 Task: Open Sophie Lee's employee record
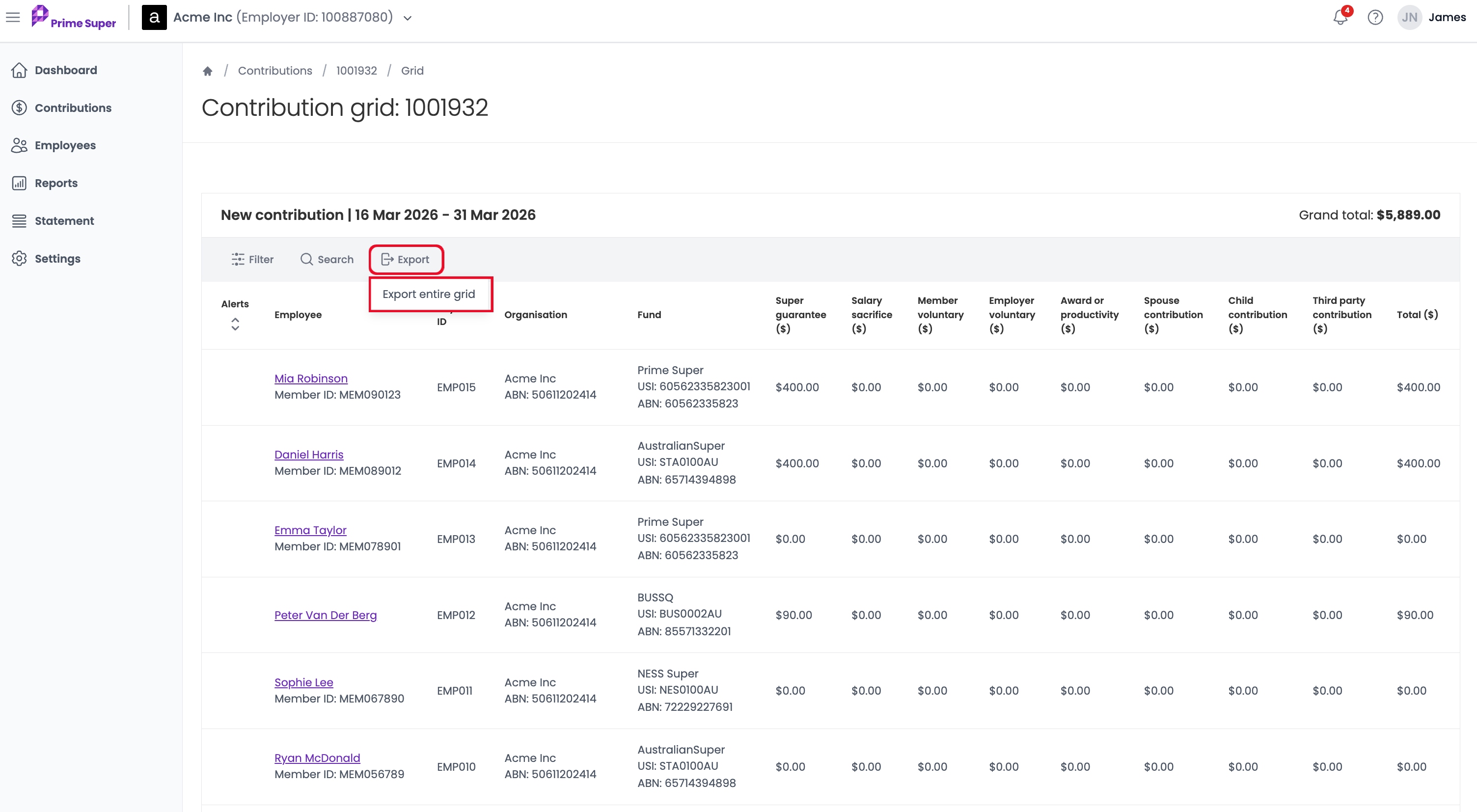[304, 682]
